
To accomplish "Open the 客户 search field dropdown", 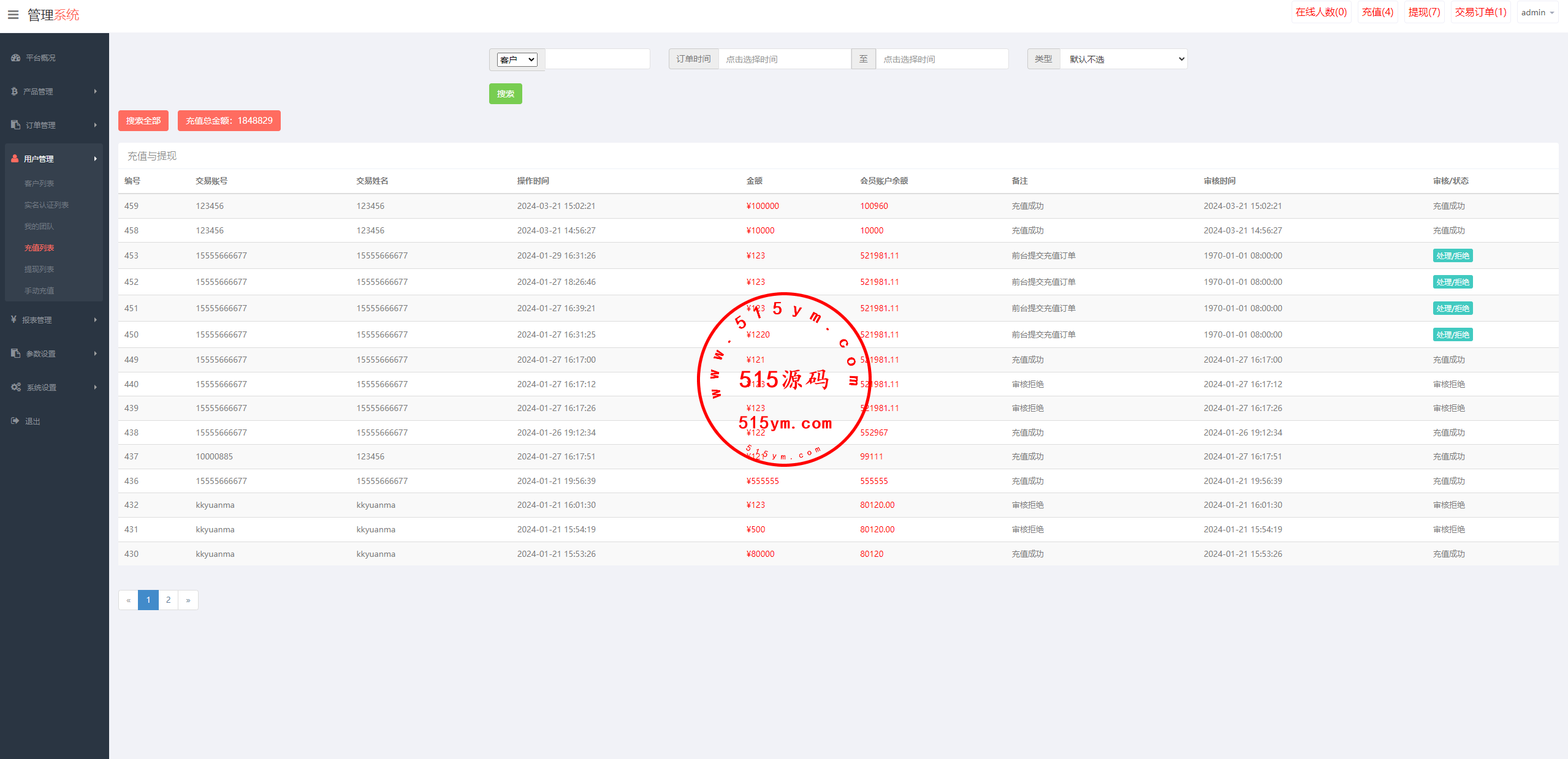I will (x=517, y=59).
